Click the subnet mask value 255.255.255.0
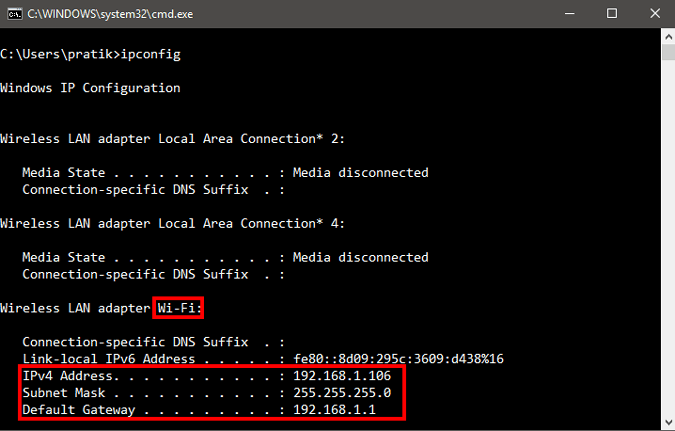 (x=342, y=393)
